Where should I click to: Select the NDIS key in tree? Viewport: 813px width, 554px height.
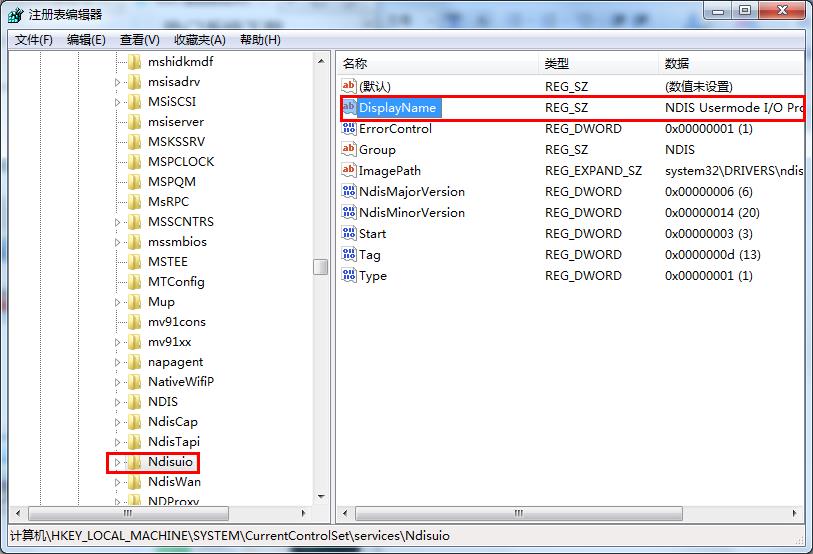tap(163, 402)
